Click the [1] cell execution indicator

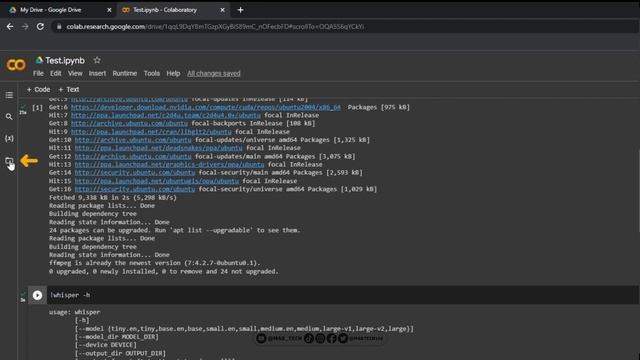point(37,108)
